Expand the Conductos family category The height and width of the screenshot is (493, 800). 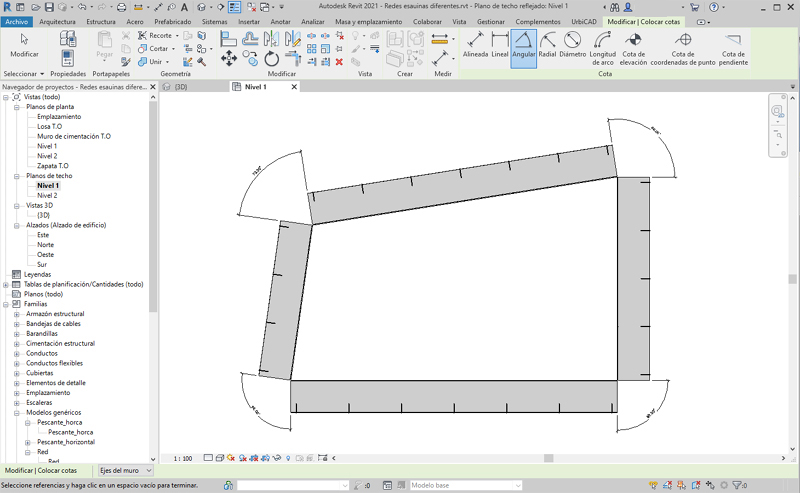pyautogui.click(x=17, y=353)
